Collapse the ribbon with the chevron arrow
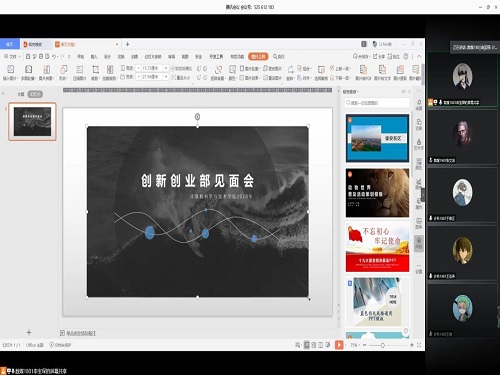Screen dimensions: 500x375 pos(419,56)
